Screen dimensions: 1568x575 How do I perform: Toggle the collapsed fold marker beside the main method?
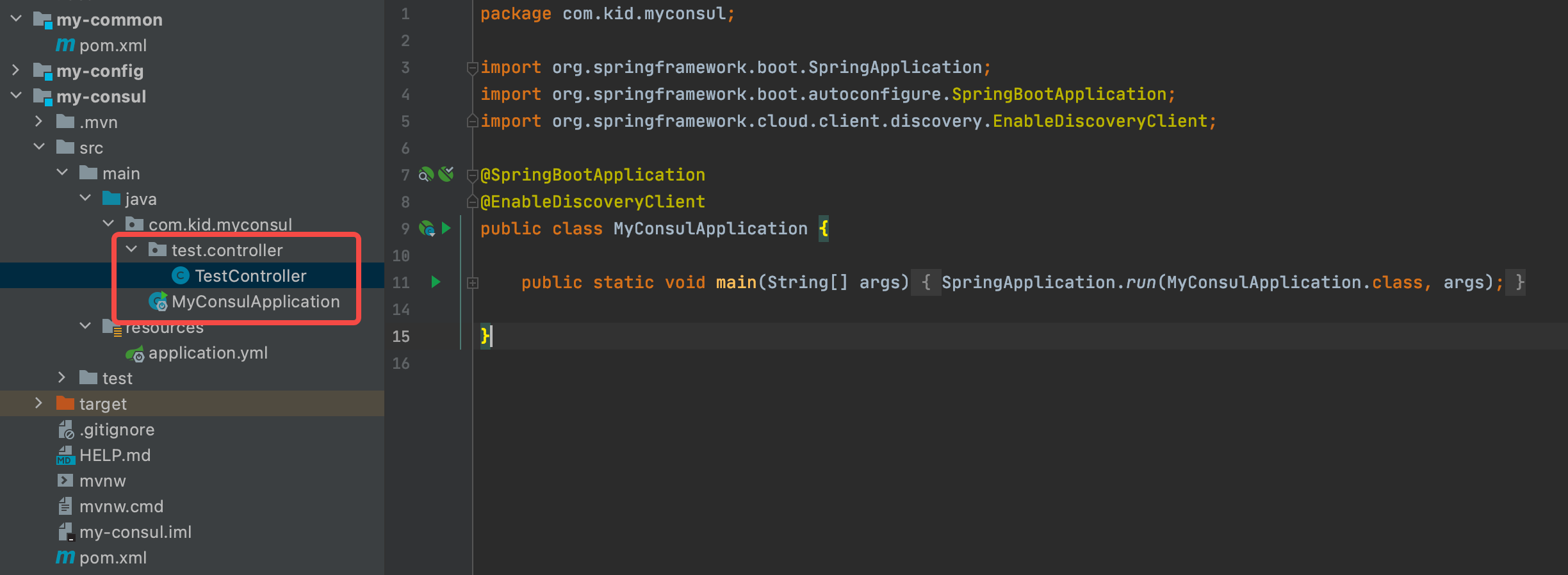pyautogui.click(x=473, y=282)
